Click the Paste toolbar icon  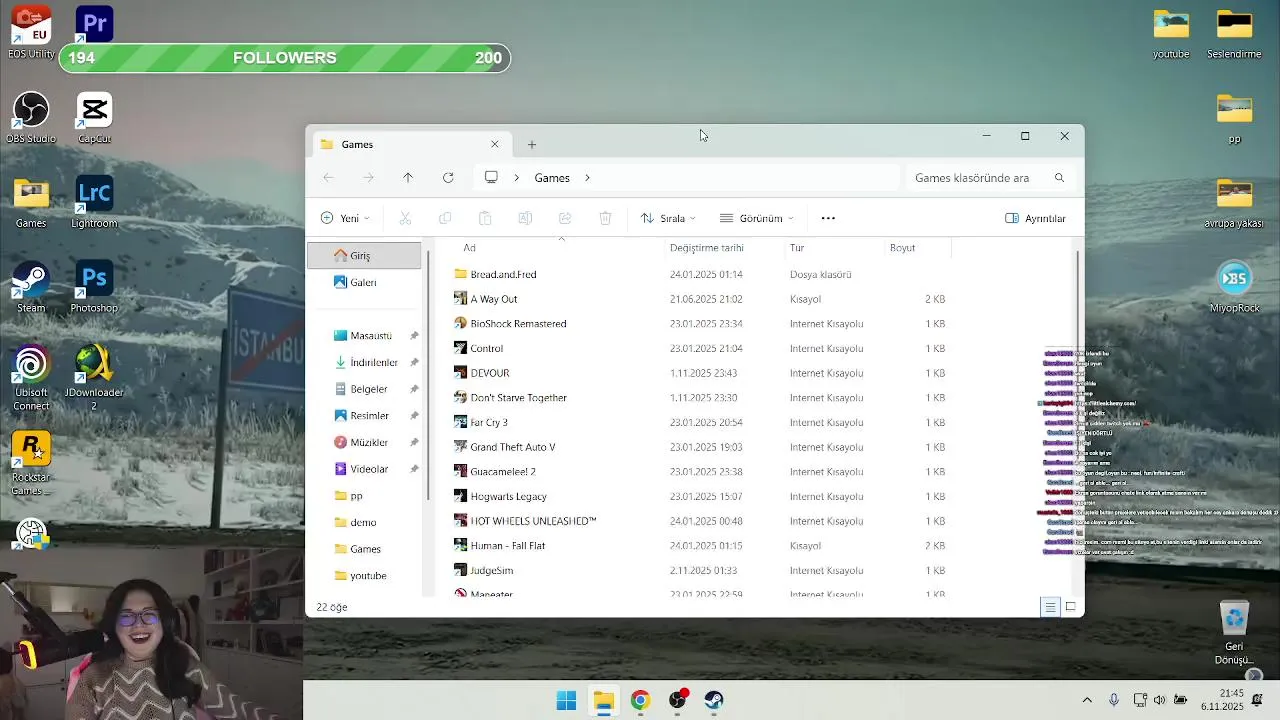[x=485, y=218]
